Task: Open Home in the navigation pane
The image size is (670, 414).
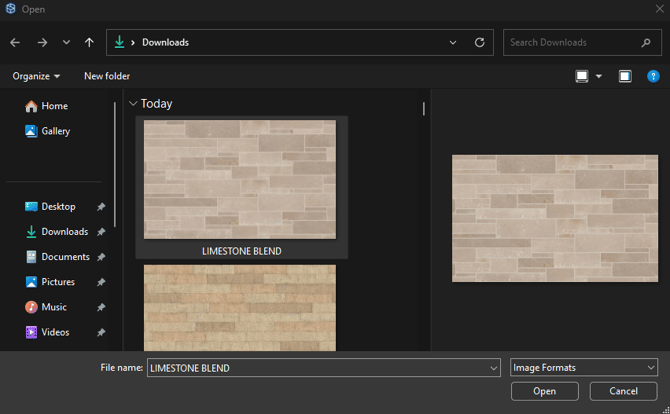Action: click(x=46, y=106)
